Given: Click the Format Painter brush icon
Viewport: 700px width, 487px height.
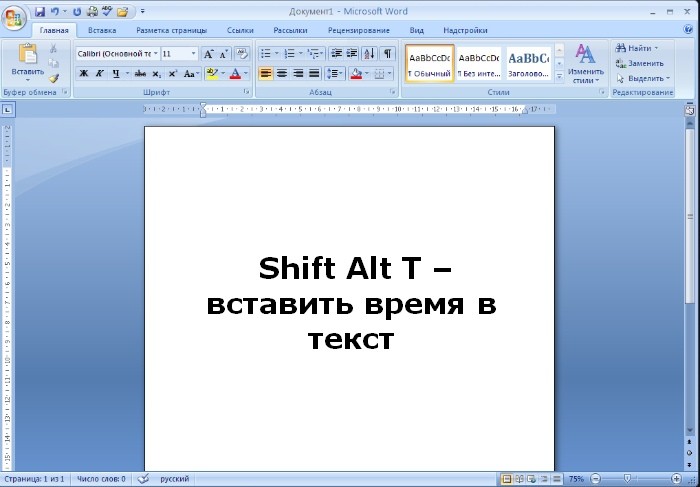Looking at the screenshot, I should [x=54, y=77].
